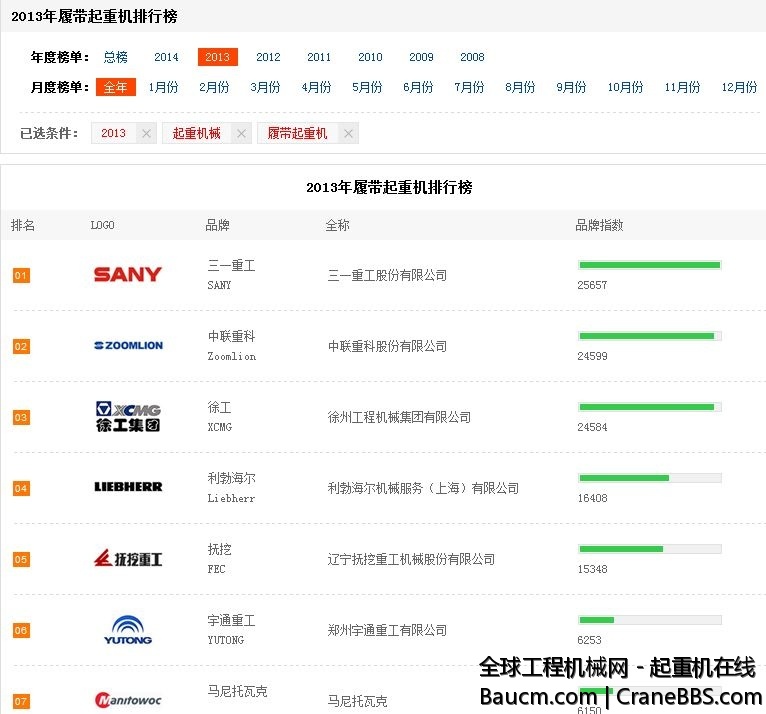766x714 pixels.
Task: Choose the 2008 yearly ranking
Action: [x=472, y=57]
